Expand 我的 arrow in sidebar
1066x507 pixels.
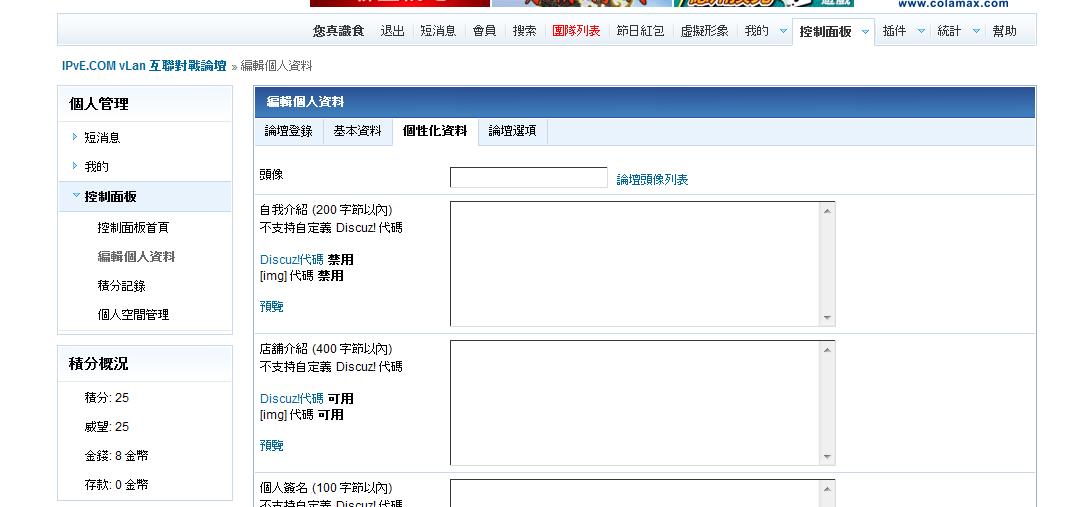point(75,166)
